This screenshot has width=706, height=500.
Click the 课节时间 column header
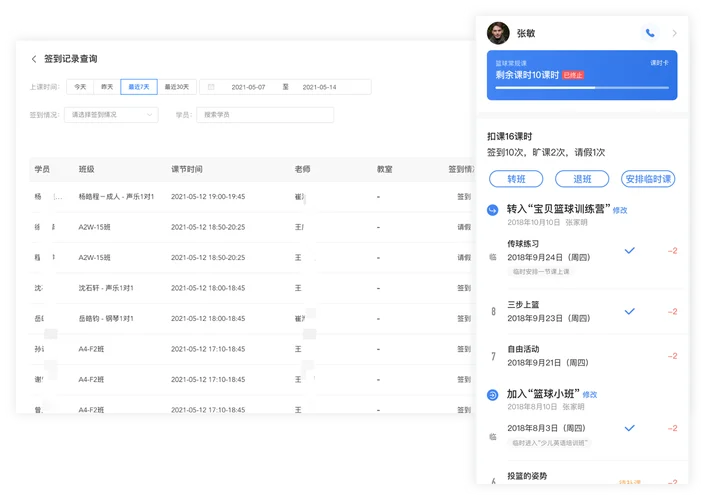tap(186, 169)
